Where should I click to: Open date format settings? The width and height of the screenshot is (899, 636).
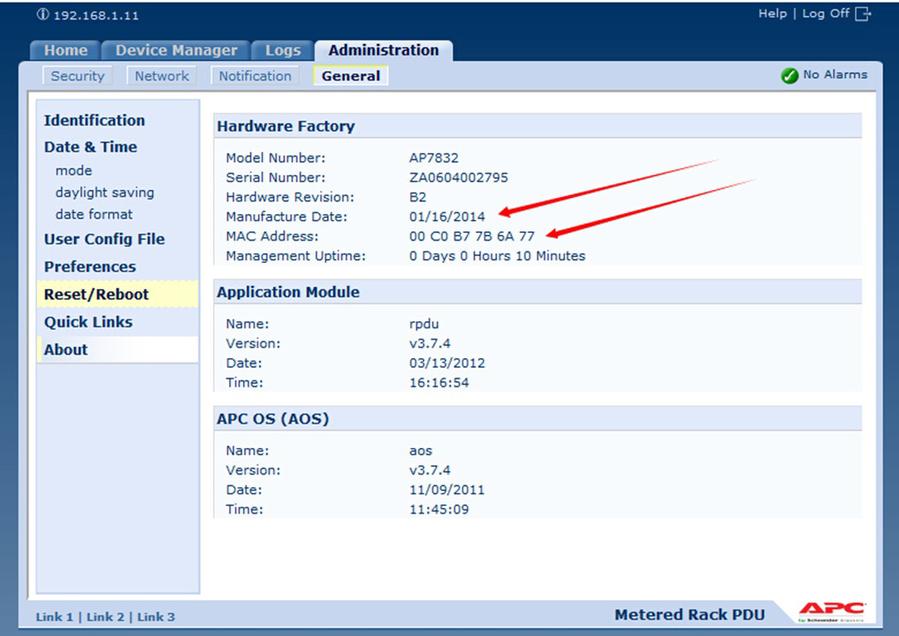coord(93,214)
